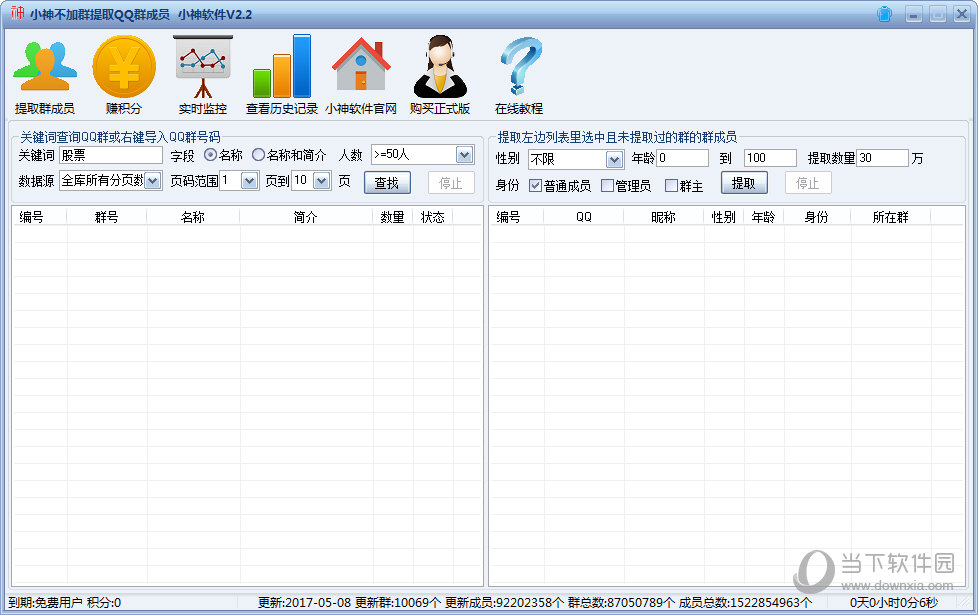Click the 年龄 column header in right table
Viewport: 978px width, 615px height.
(x=763, y=216)
